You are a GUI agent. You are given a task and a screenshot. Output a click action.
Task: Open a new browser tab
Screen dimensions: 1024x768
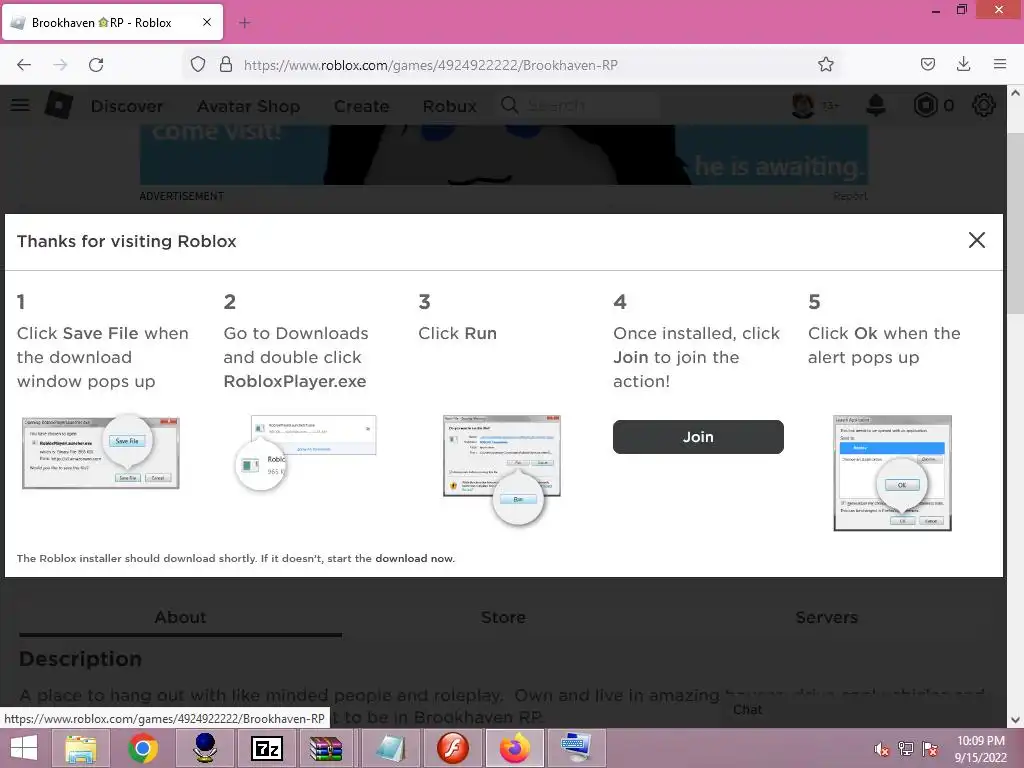pos(244,23)
